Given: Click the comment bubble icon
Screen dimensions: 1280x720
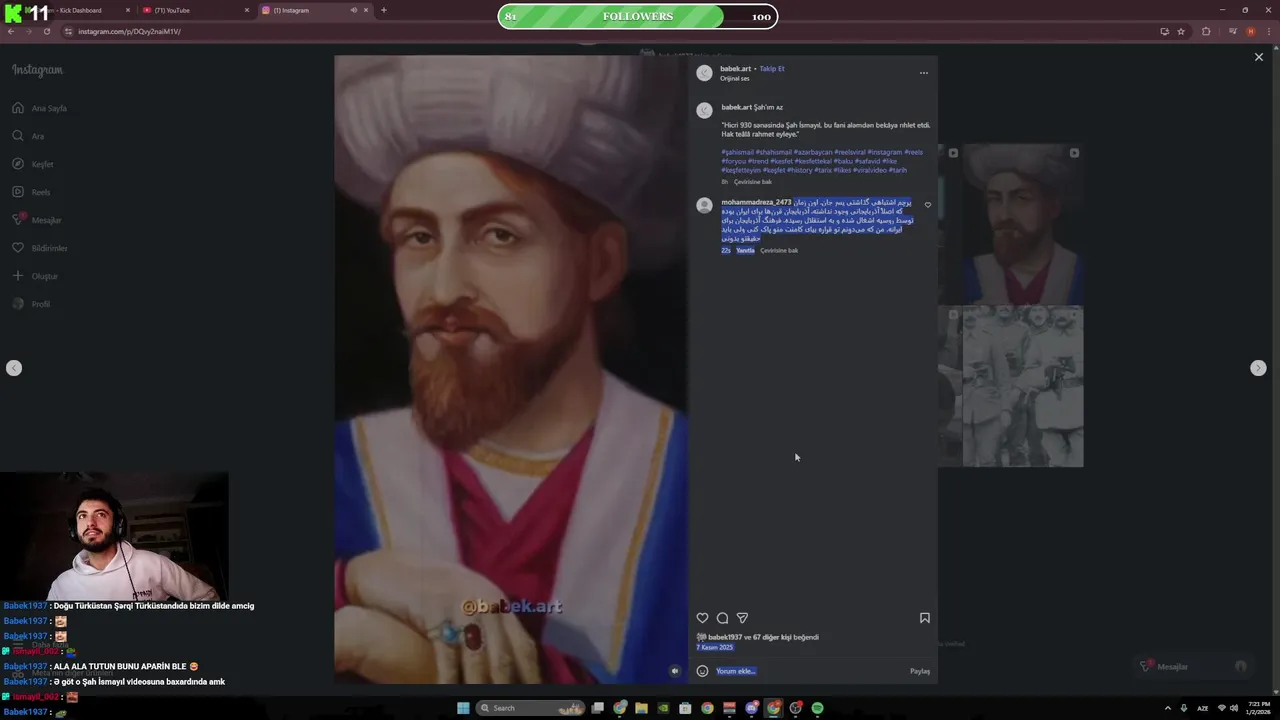Looking at the screenshot, I should click(x=722, y=618).
